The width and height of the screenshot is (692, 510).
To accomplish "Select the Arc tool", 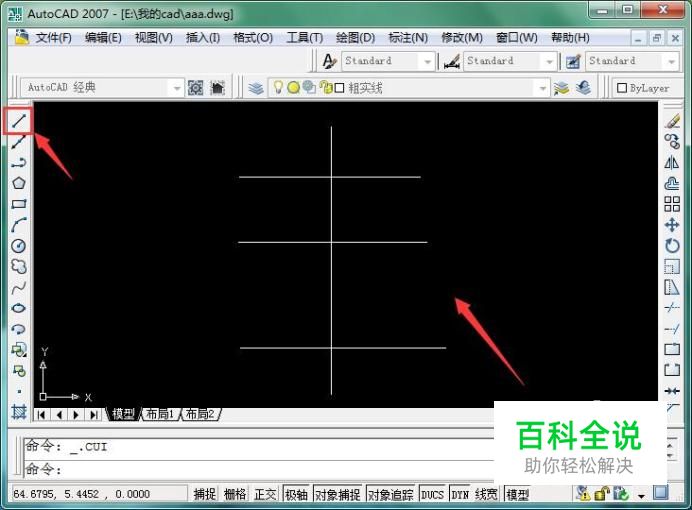I will click(x=19, y=225).
